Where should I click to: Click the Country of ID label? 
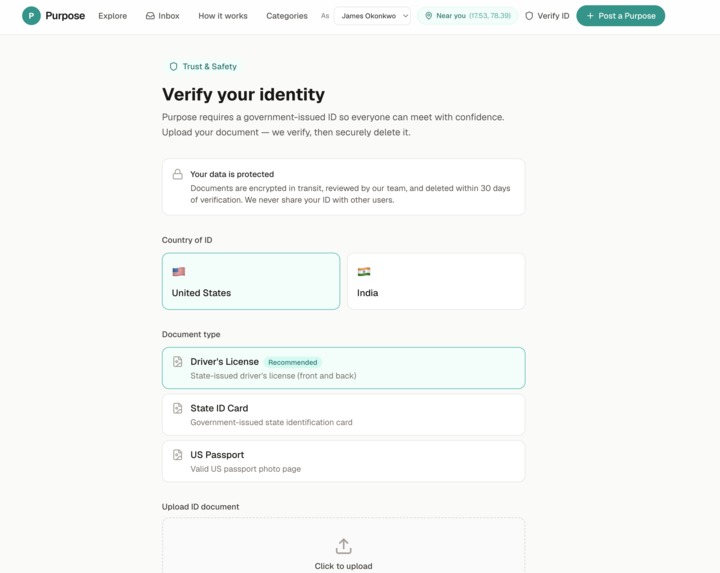[x=187, y=240]
